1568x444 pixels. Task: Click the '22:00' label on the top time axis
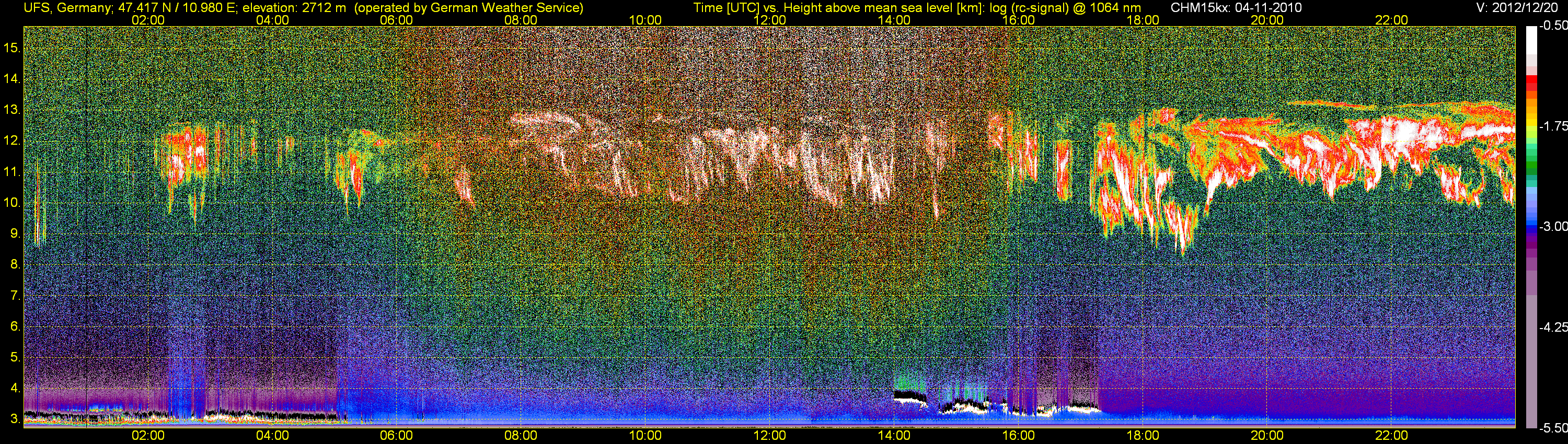(x=1391, y=19)
